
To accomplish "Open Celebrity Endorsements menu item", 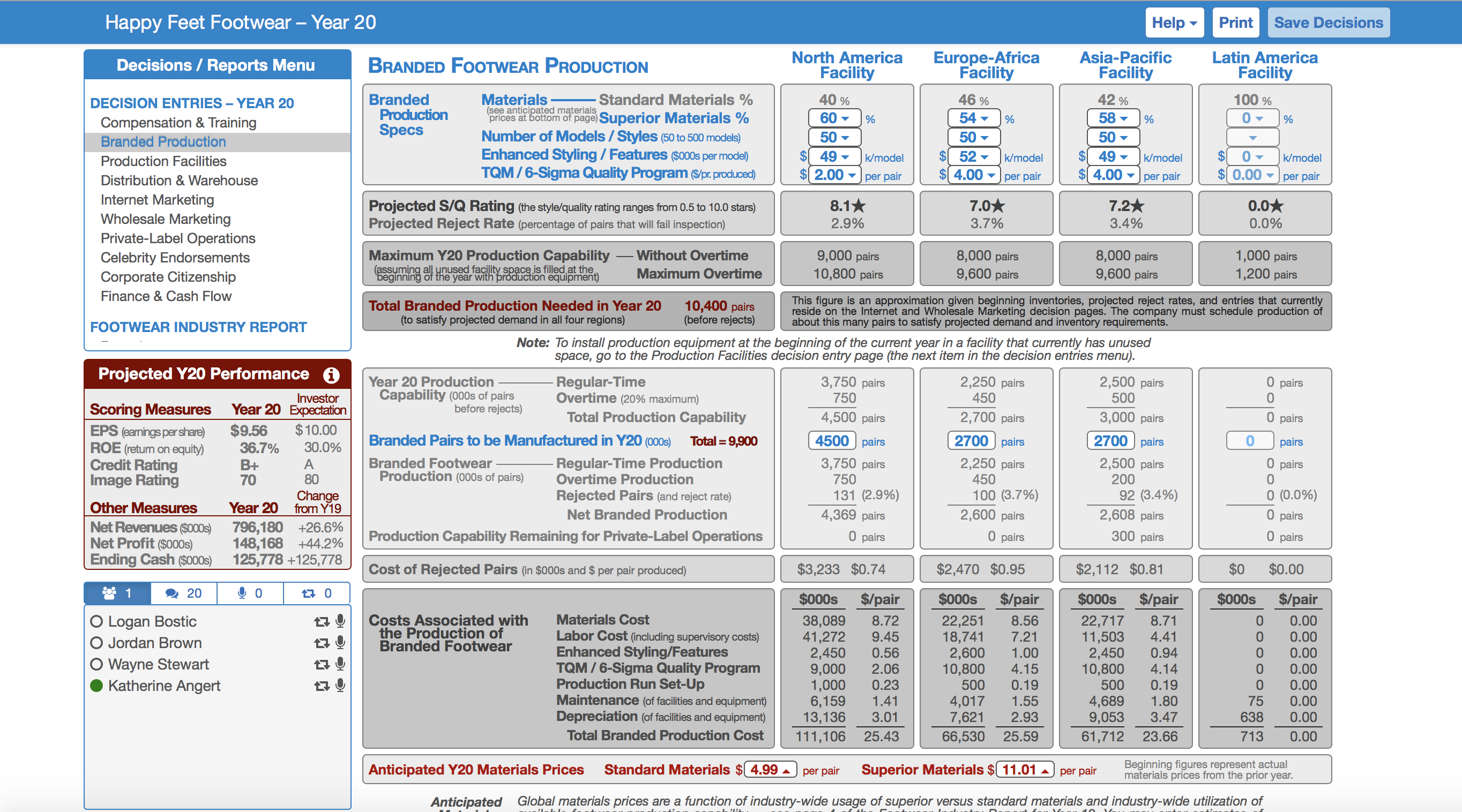I will click(175, 258).
